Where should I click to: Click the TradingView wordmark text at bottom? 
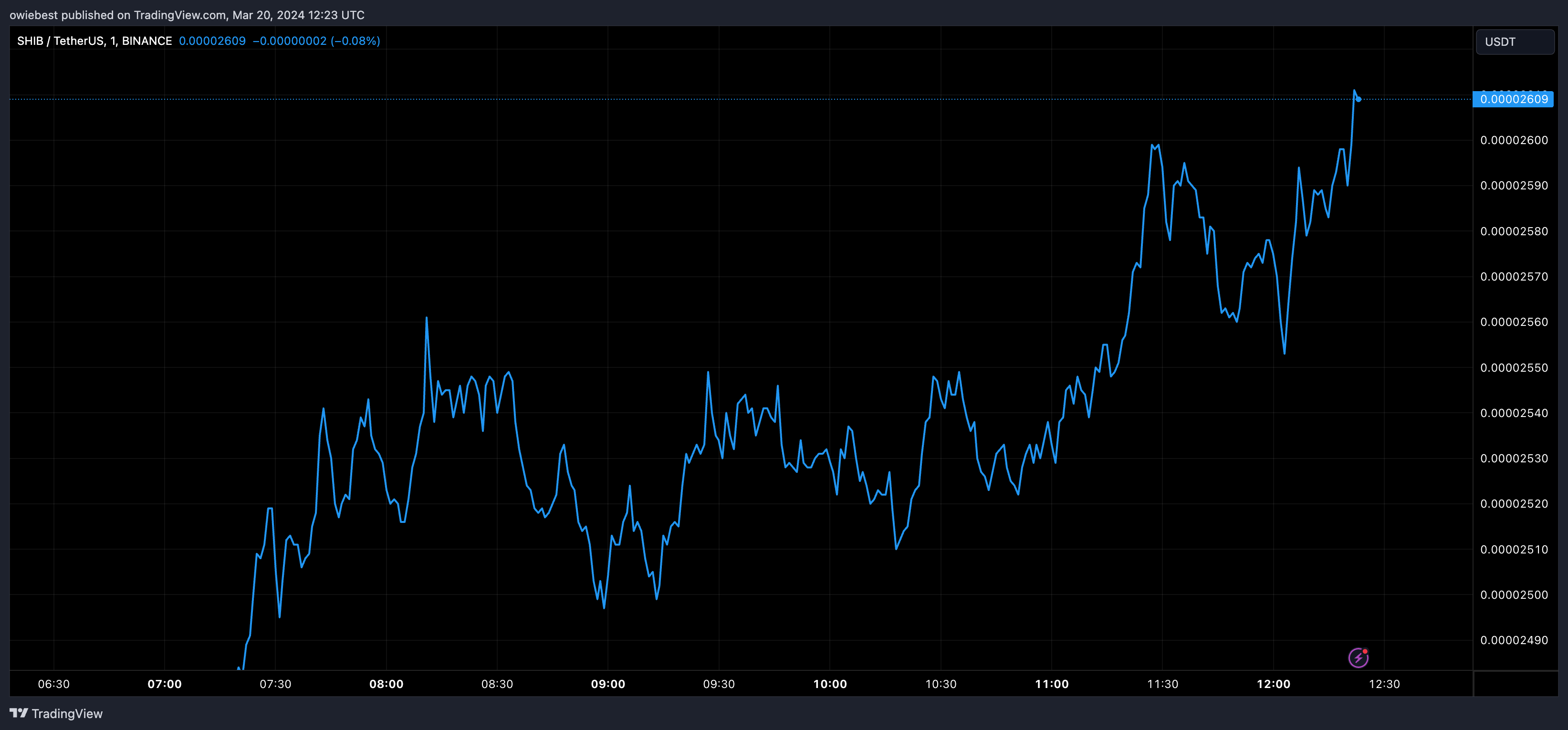[x=67, y=714]
